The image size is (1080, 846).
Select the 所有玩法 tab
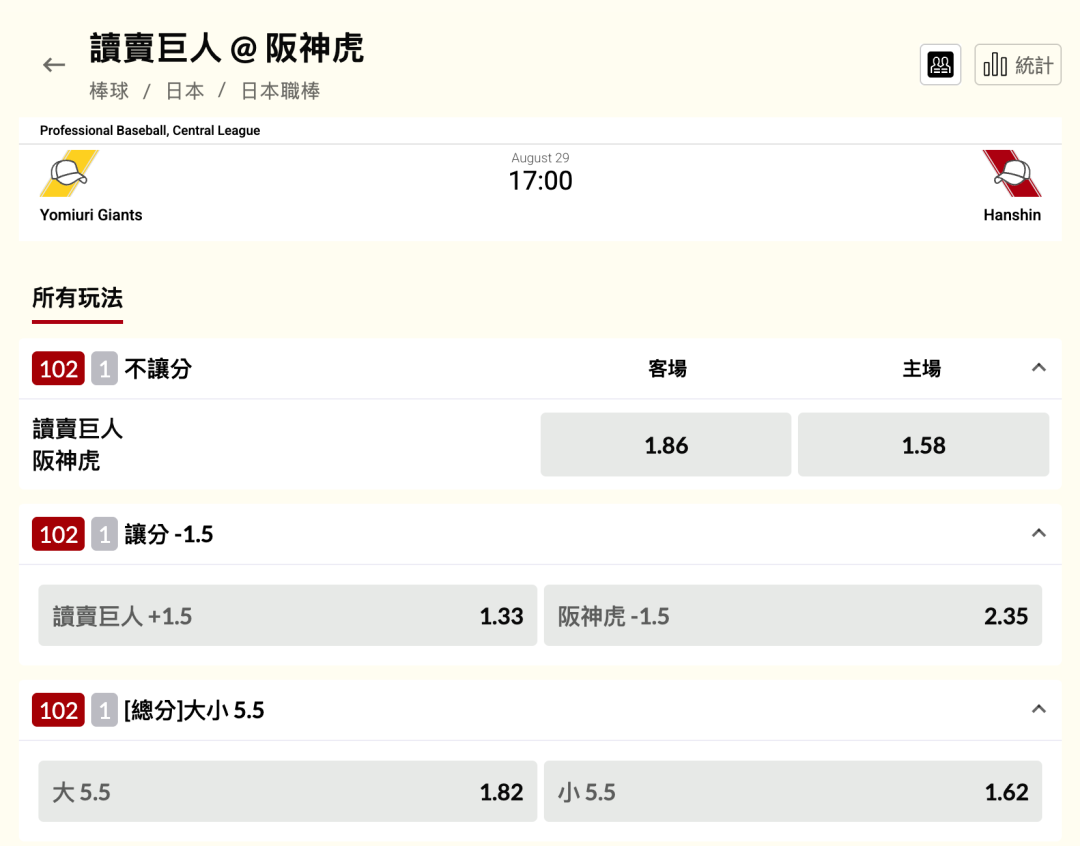click(77, 299)
